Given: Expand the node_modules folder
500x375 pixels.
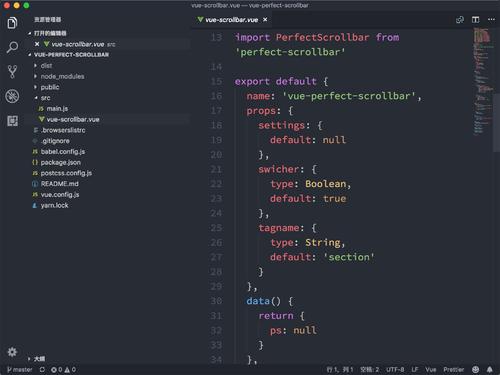Looking at the screenshot, I should pyautogui.click(x=35, y=76).
